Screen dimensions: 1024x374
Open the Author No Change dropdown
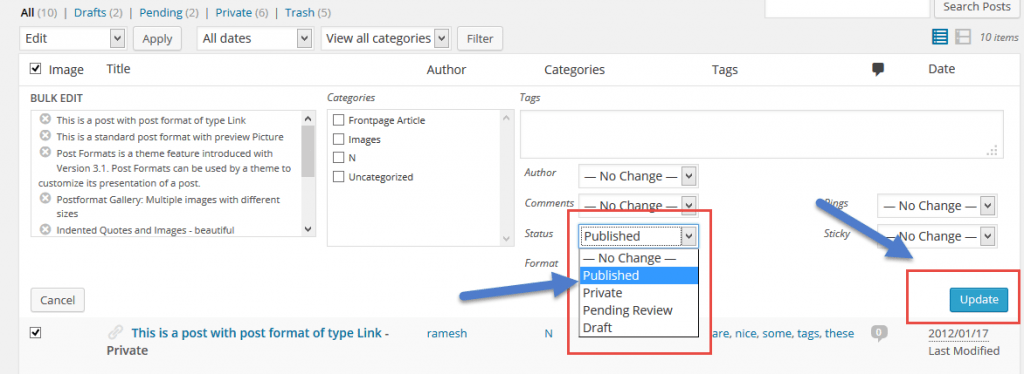(638, 176)
